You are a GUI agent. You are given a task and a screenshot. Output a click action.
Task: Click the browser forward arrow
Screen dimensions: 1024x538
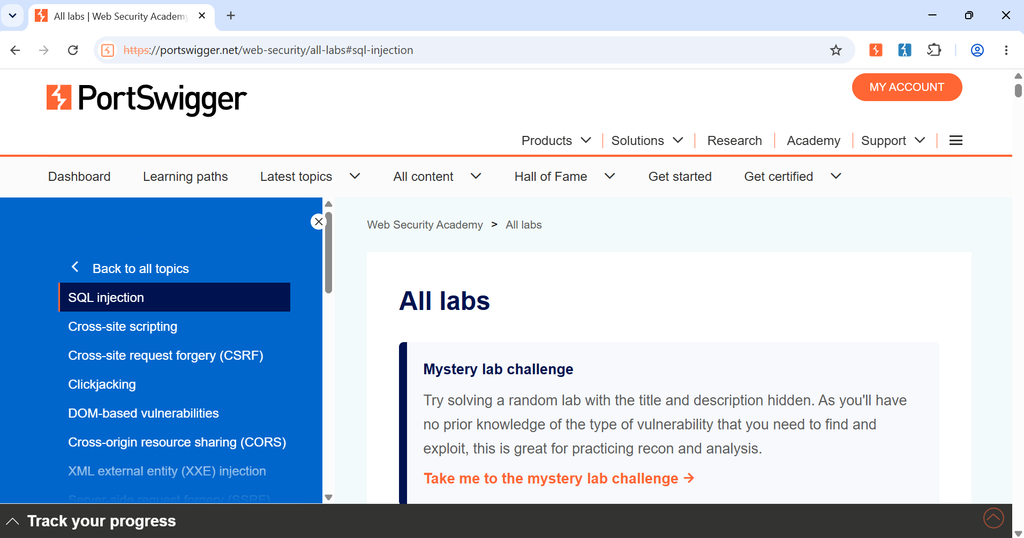(44, 50)
